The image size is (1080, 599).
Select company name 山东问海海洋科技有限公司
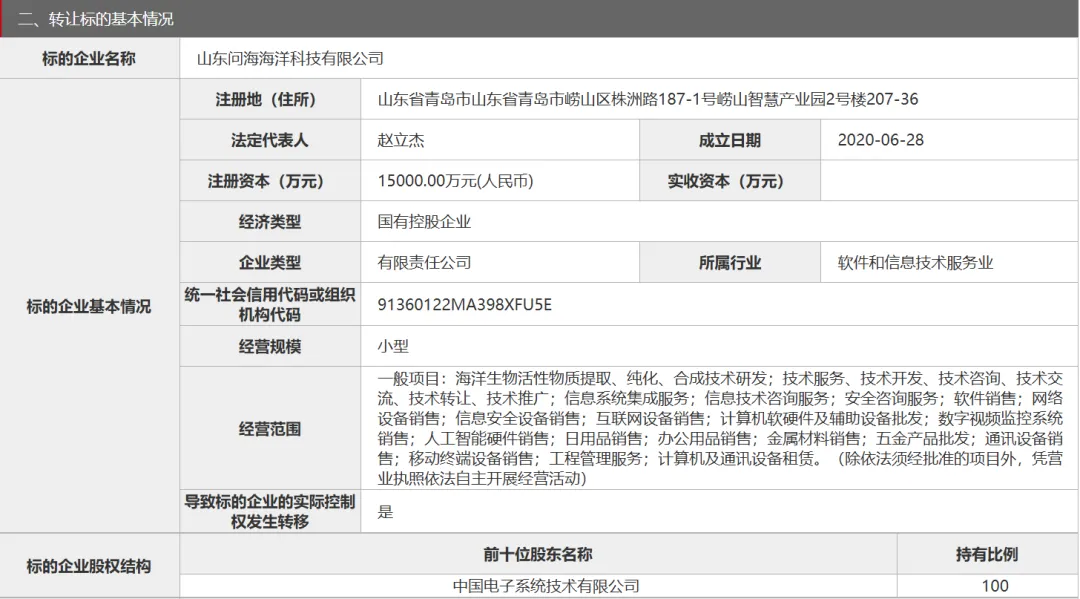(290, 59)
